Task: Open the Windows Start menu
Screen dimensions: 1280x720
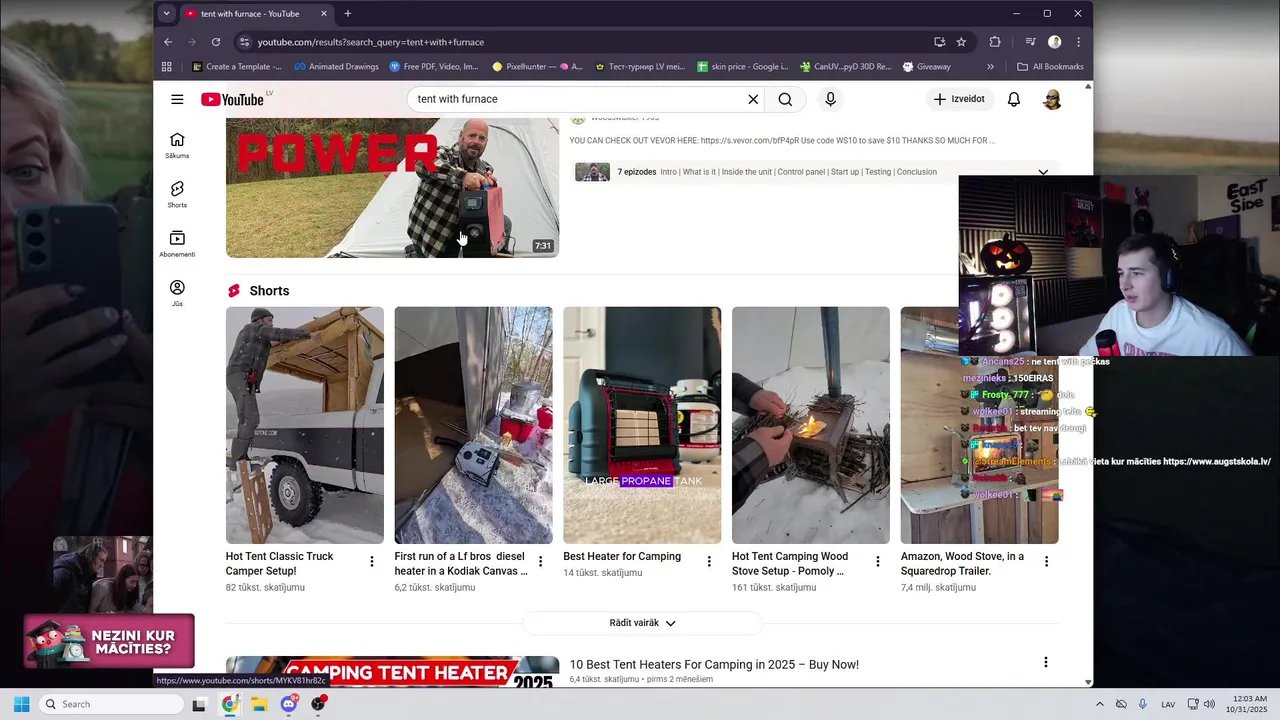Action: (x=21, y=704)
